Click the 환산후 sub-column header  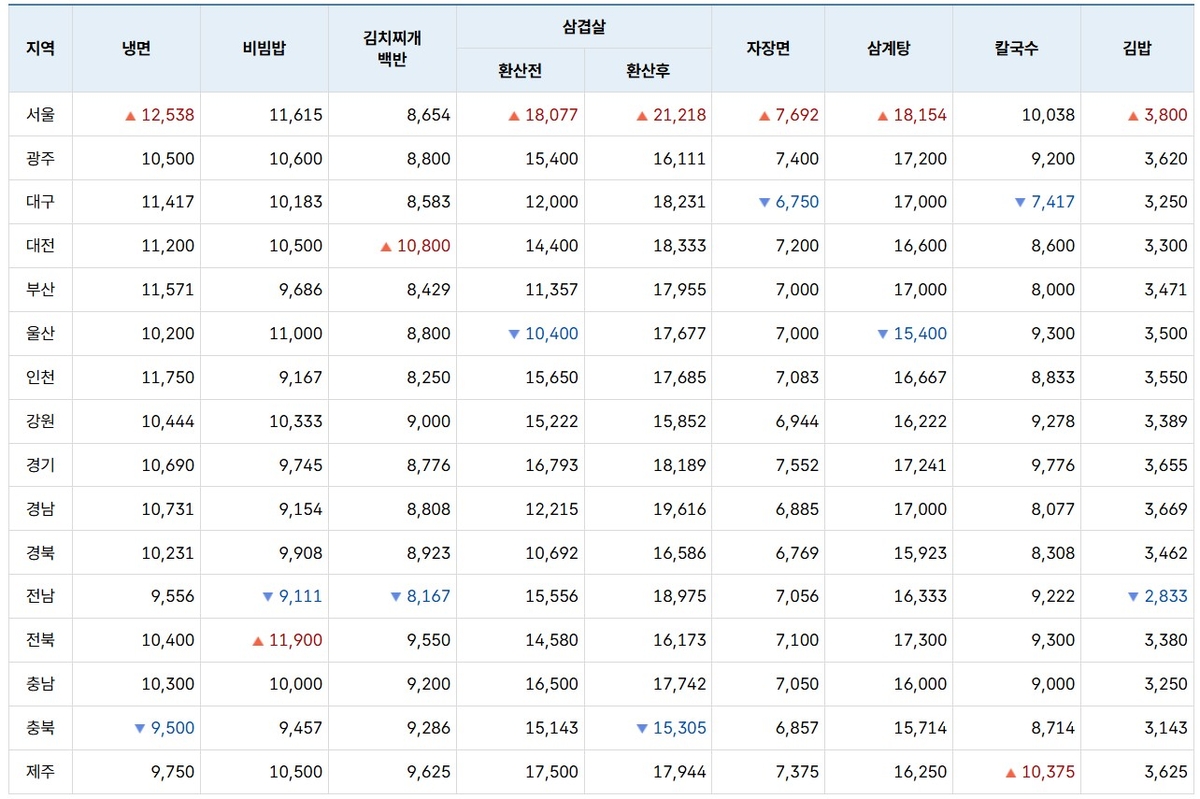pyautogui.click(x=648, y=71)
